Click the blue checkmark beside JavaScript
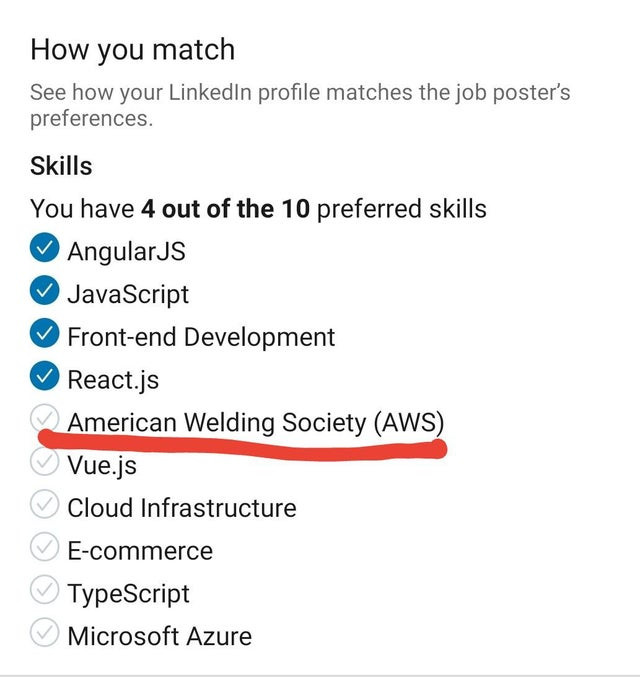Image resolution: width=640 pixels, height=678 pixels. pos(45,290)
